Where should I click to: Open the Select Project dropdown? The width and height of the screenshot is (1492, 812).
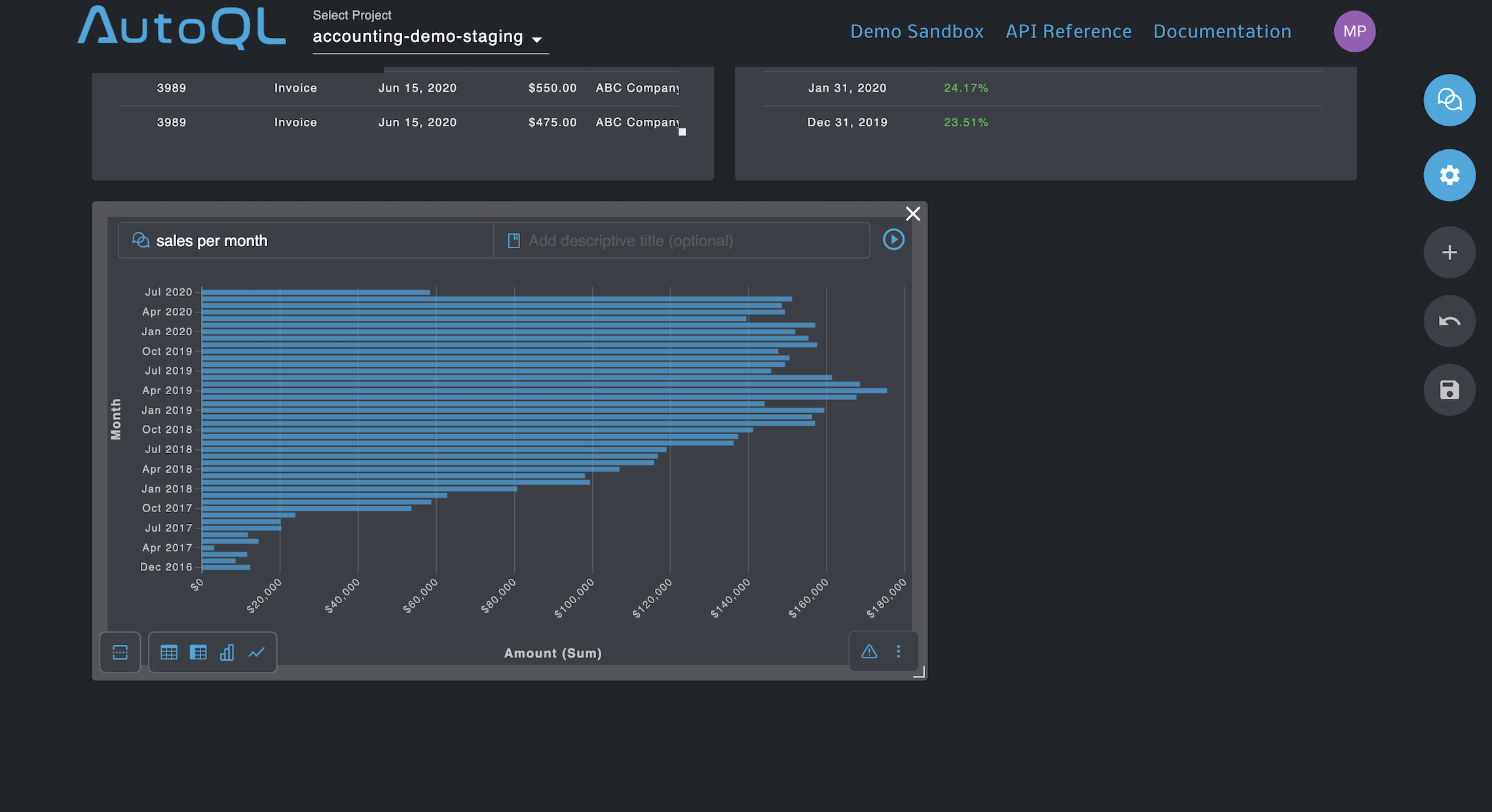coord(430,37)
